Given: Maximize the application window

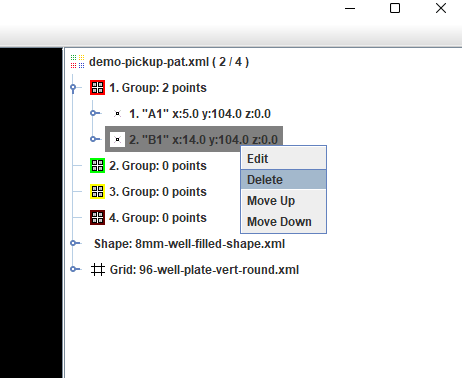Looking at the screenshot, I should 395,8.
